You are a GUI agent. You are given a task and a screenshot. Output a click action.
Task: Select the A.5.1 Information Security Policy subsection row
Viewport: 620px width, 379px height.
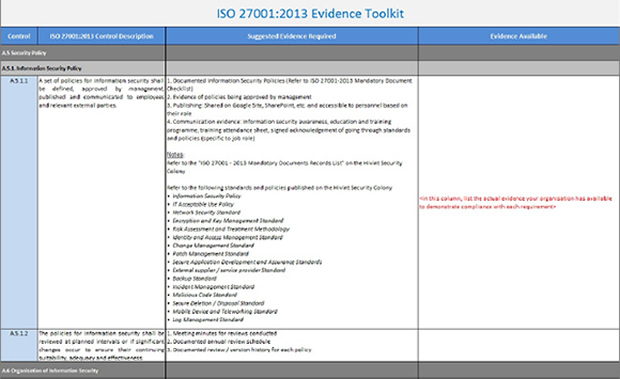[x=310, y=68]
